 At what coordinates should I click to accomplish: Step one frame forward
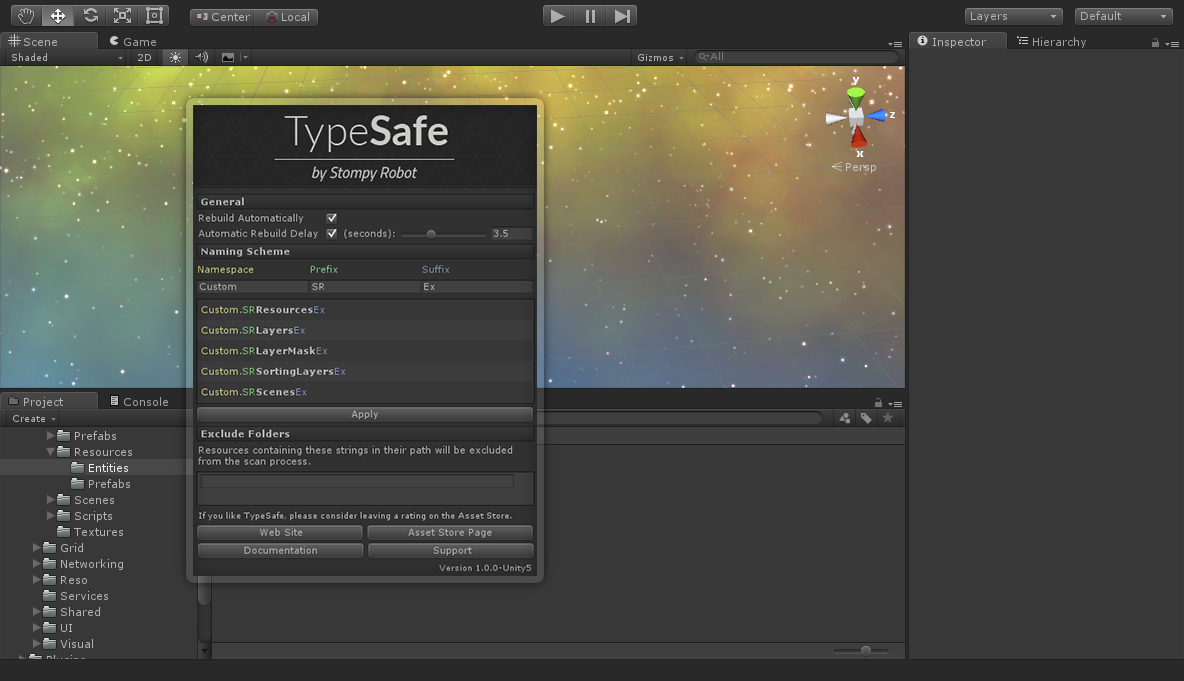pos(621,16)
